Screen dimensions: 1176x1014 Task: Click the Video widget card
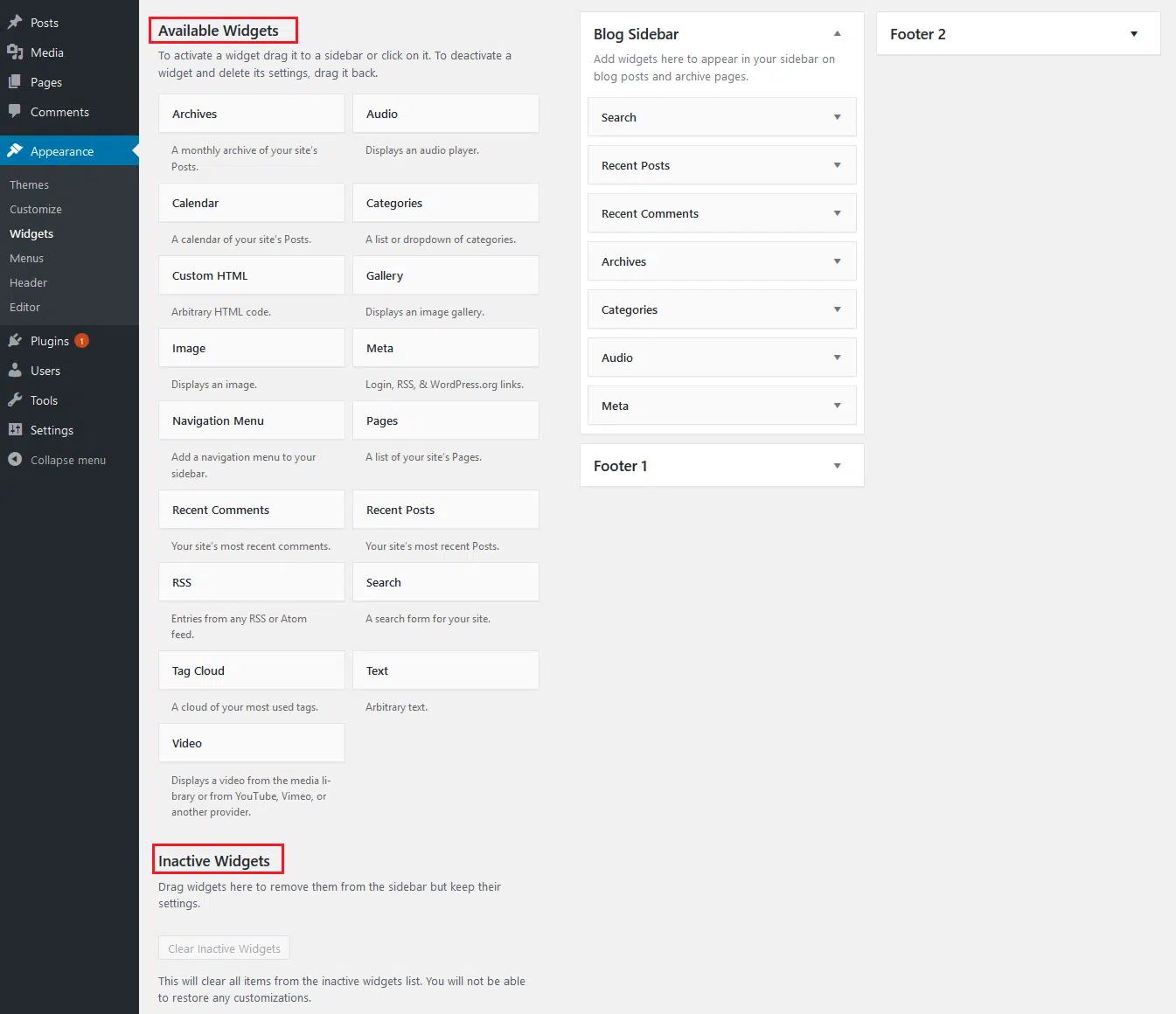click(x=251, y=742)
